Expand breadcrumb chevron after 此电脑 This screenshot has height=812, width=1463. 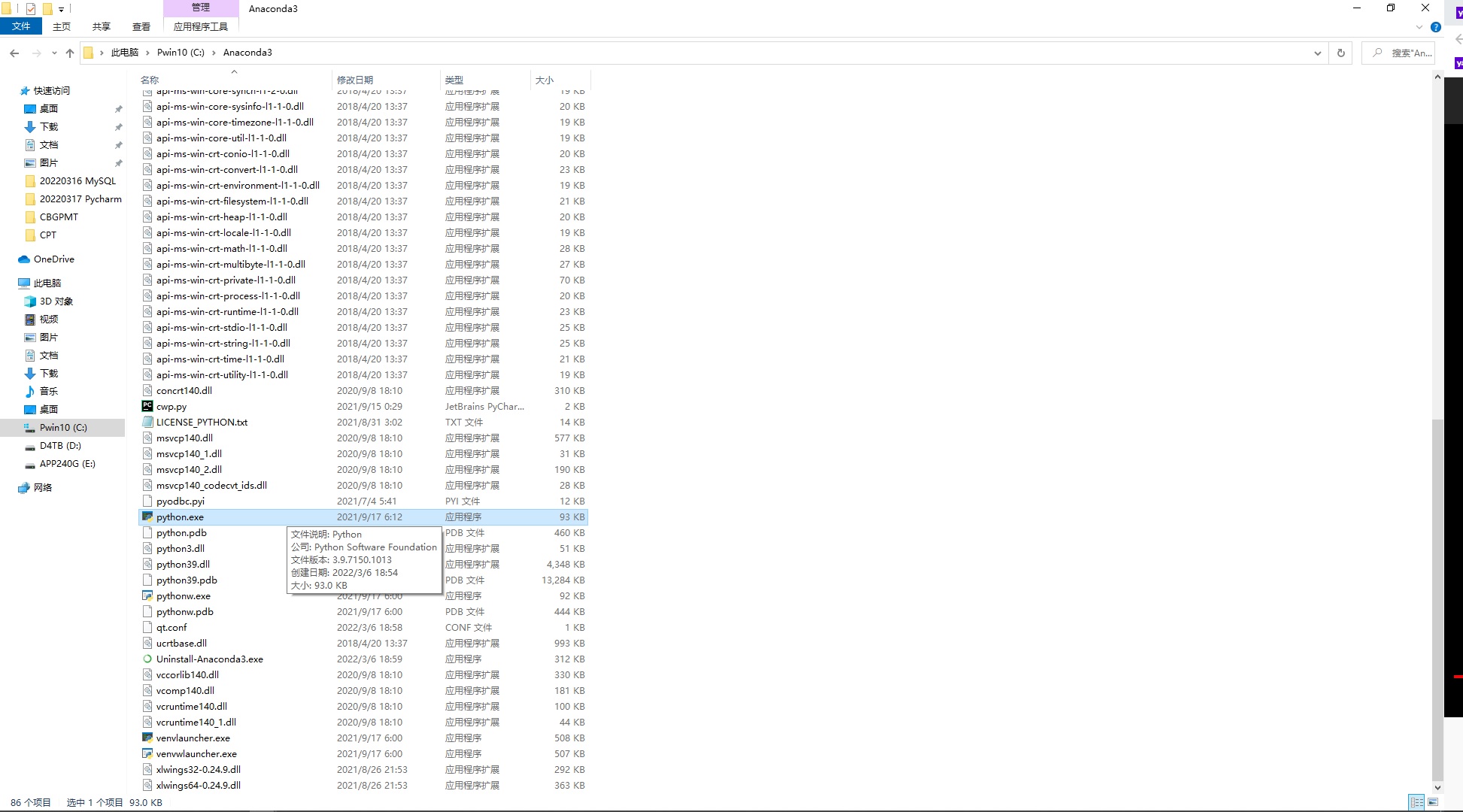pyautogui.click(x=147, y=53)
